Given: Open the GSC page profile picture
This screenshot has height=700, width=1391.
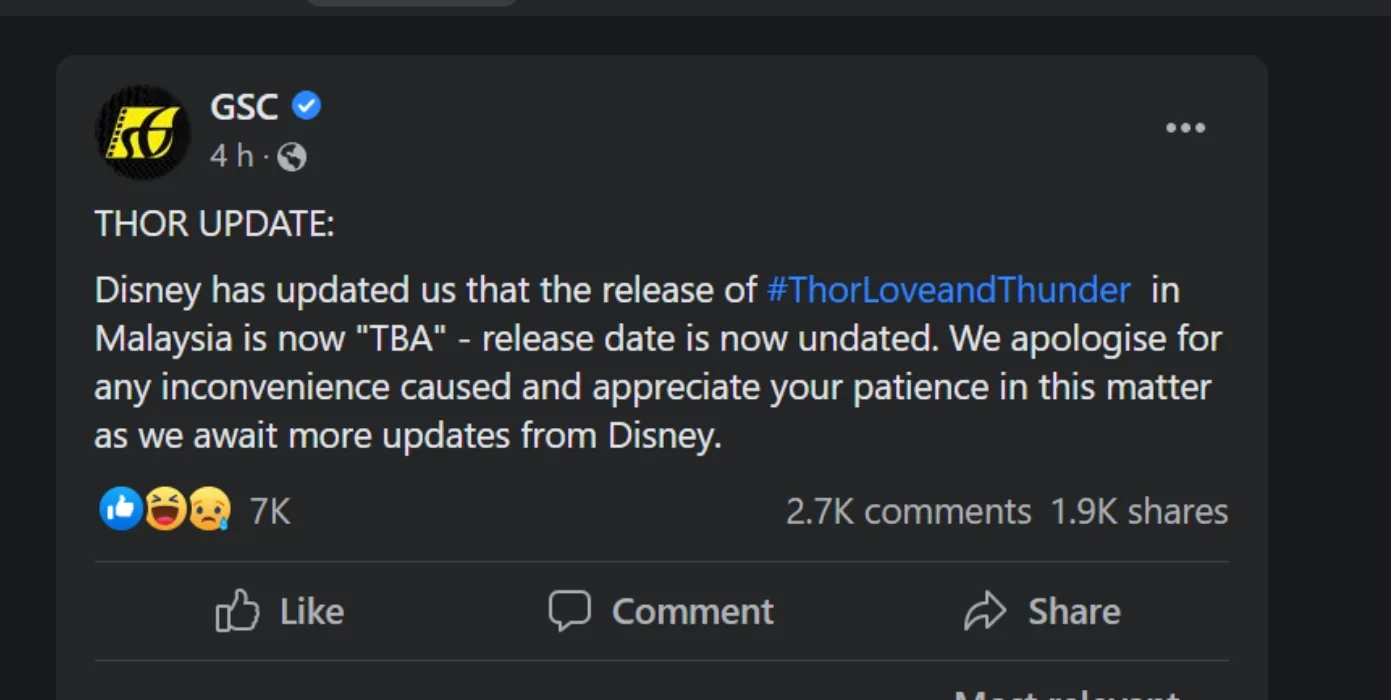Looking at the screenshot, I should coord(142,132).
